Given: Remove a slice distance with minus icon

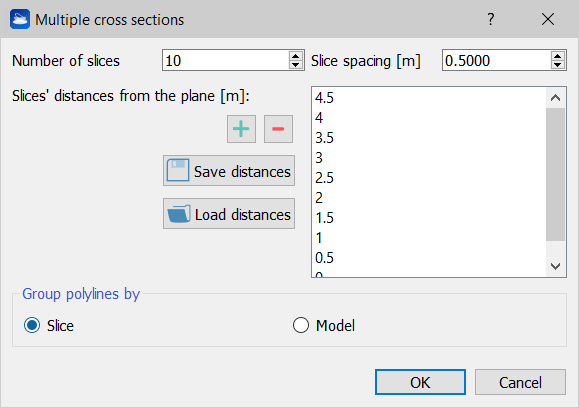Looking at the screenshot, I should coord(278,129).
